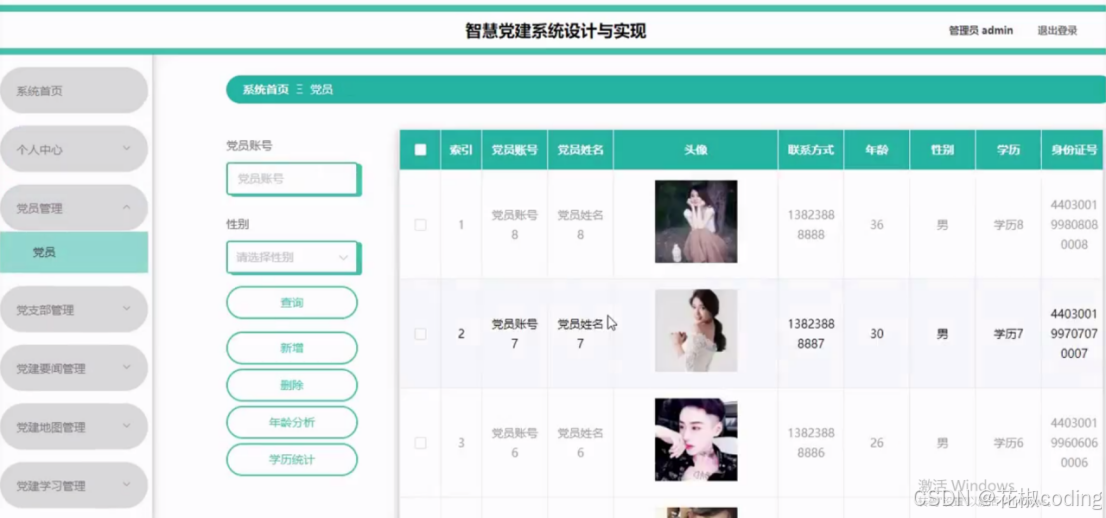1106x518 pixels.
Task: Click the 学历7 cell
Action: [1008, 334]
